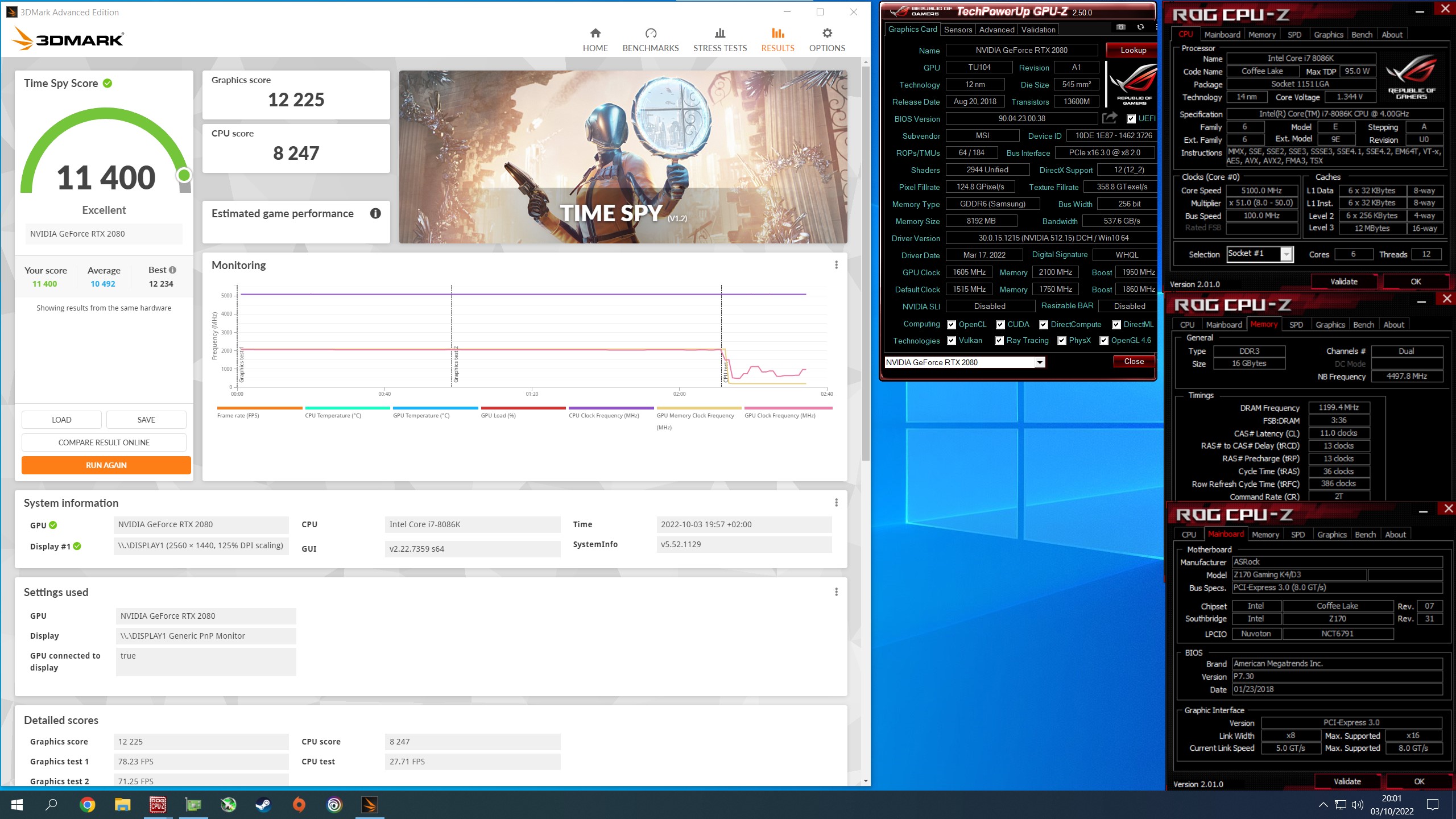Click the info icon for Estimated game performance

coord(375,213)
